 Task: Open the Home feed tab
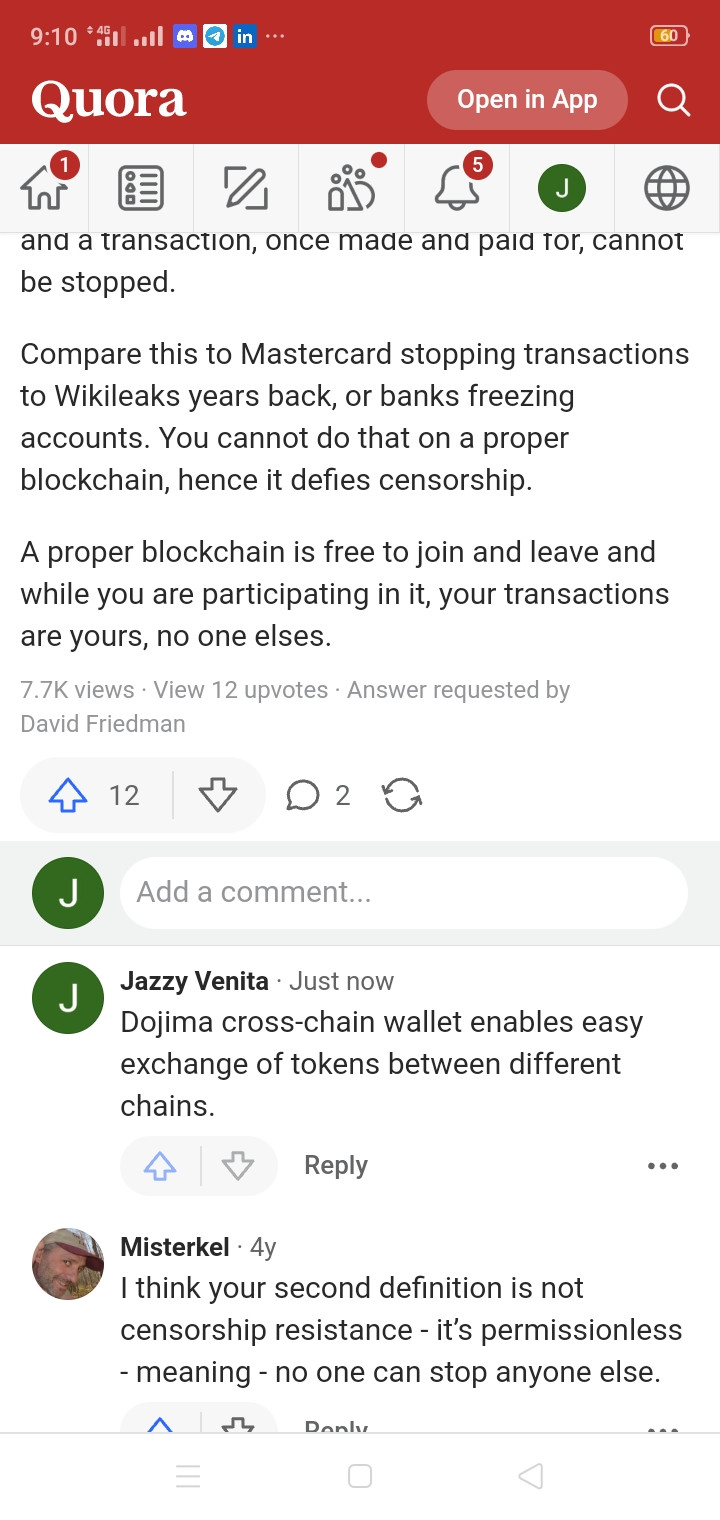[44, 187]
